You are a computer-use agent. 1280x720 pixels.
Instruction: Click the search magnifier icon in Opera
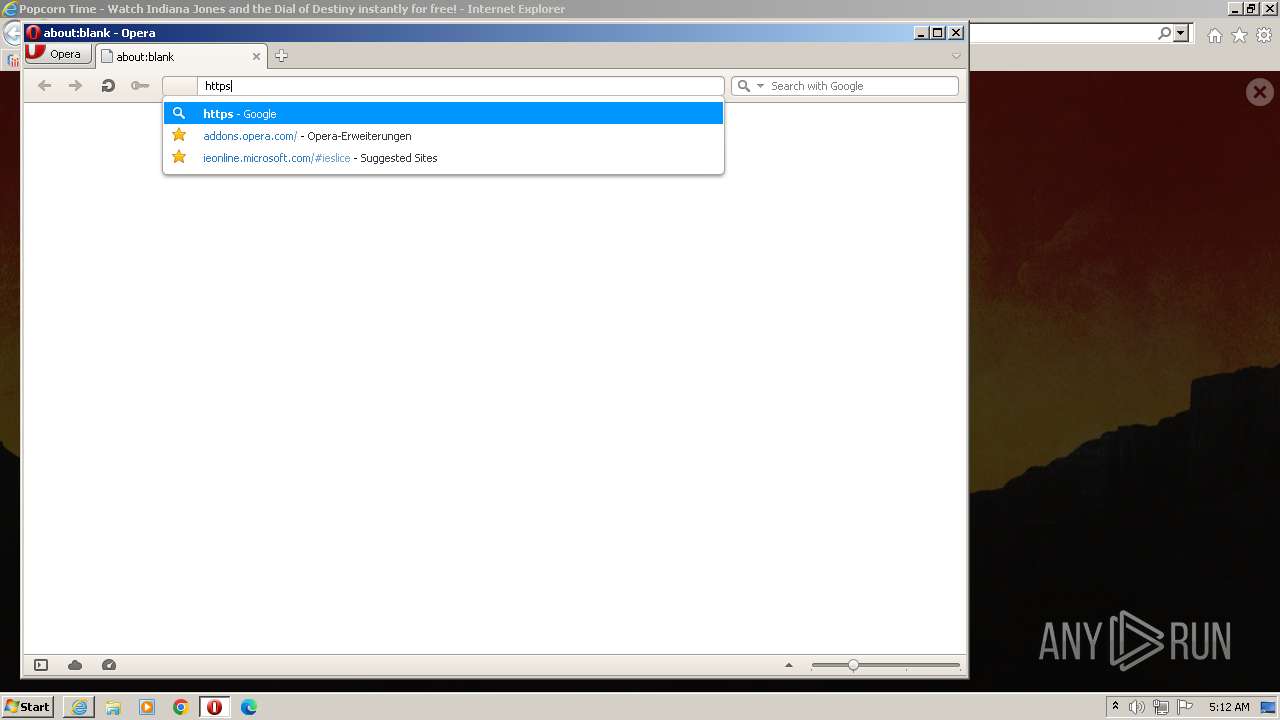coord(744,86)
